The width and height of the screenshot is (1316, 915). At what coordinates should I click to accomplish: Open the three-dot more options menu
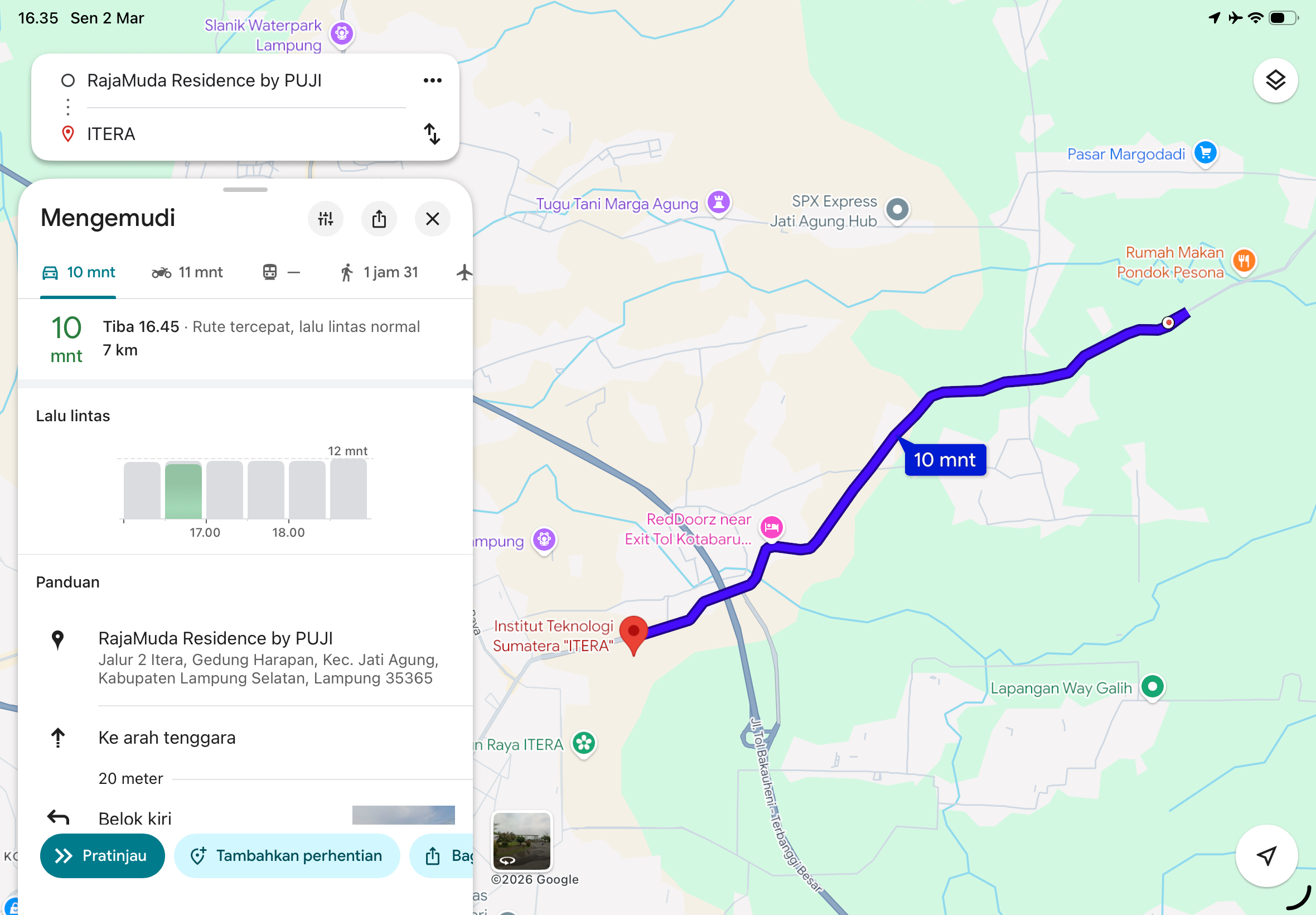coord(432,80)
